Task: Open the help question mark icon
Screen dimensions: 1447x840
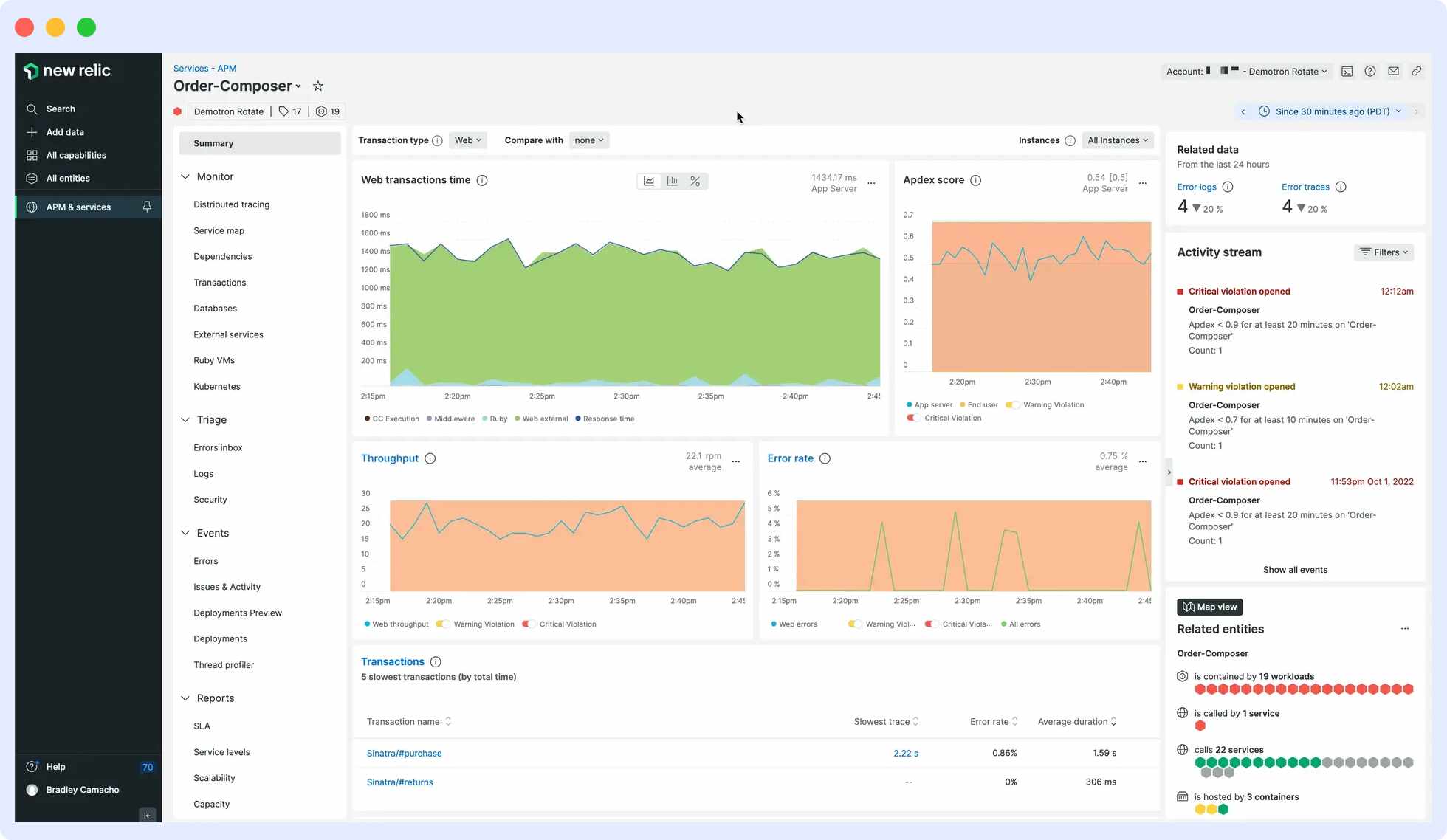Action: click(x=1370, y=72)
